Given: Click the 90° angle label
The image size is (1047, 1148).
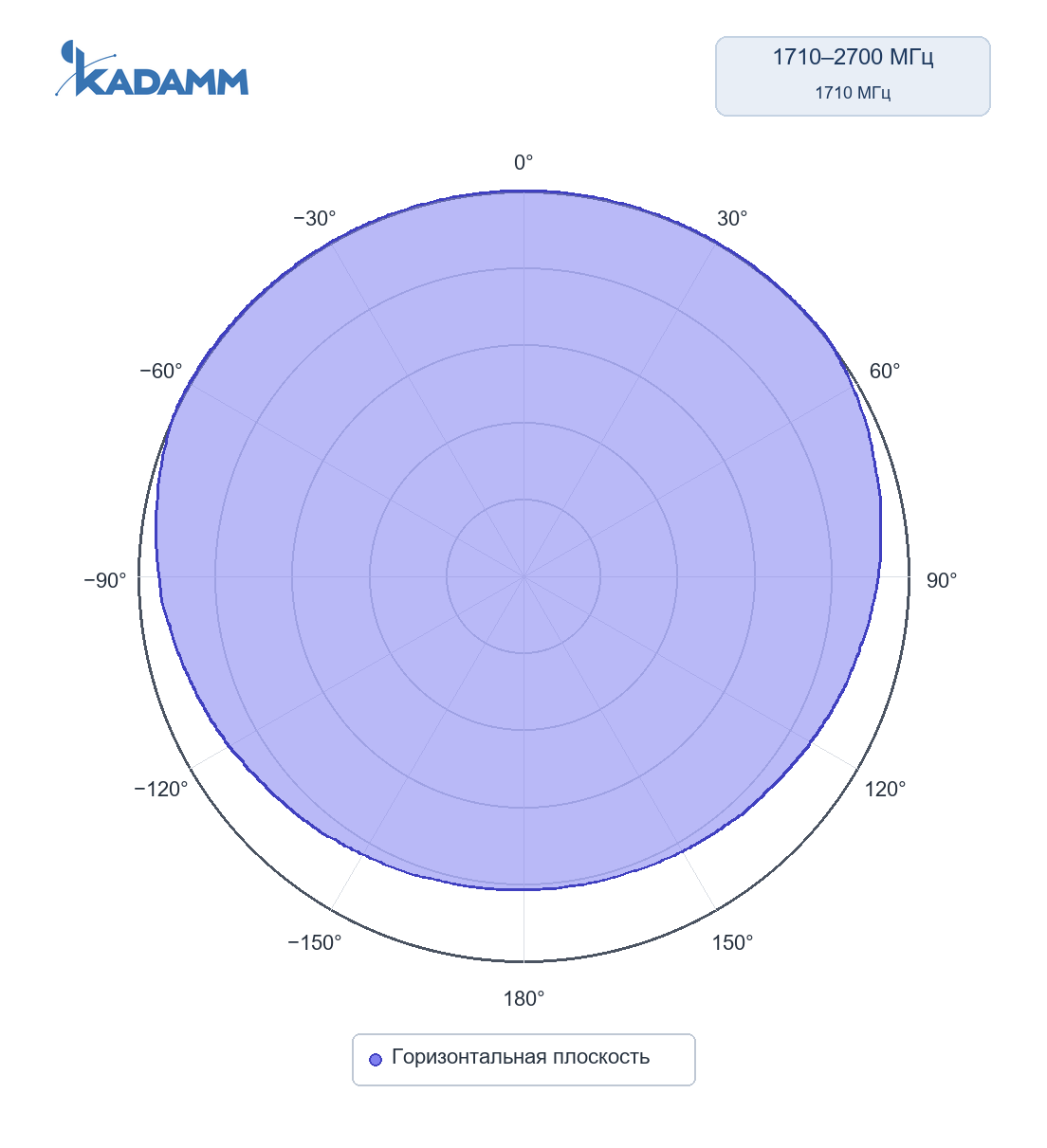Looking at the screenshot, I should (x=942, y=580).
